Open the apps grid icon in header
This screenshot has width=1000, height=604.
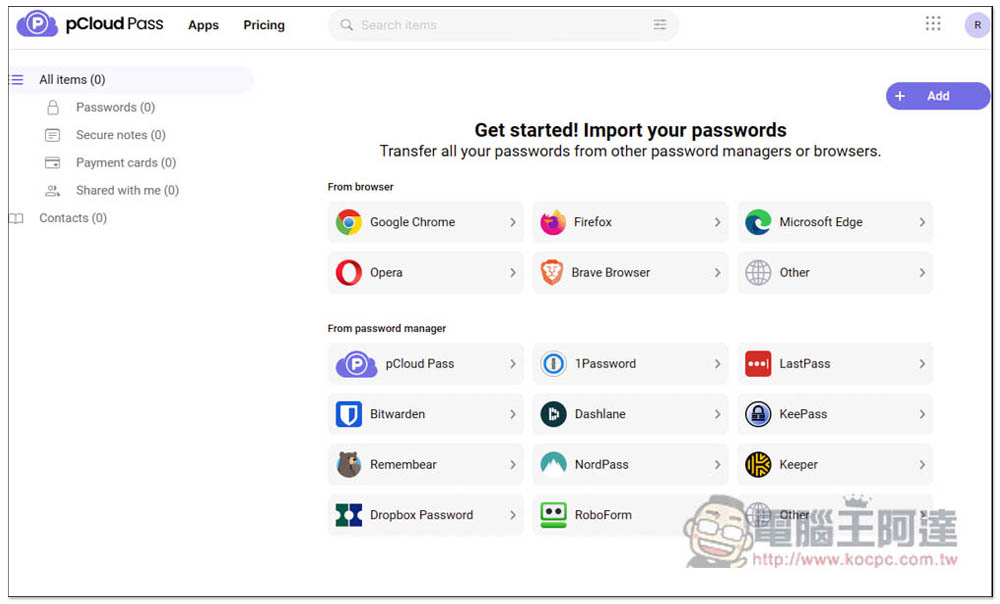click(932, 24)
